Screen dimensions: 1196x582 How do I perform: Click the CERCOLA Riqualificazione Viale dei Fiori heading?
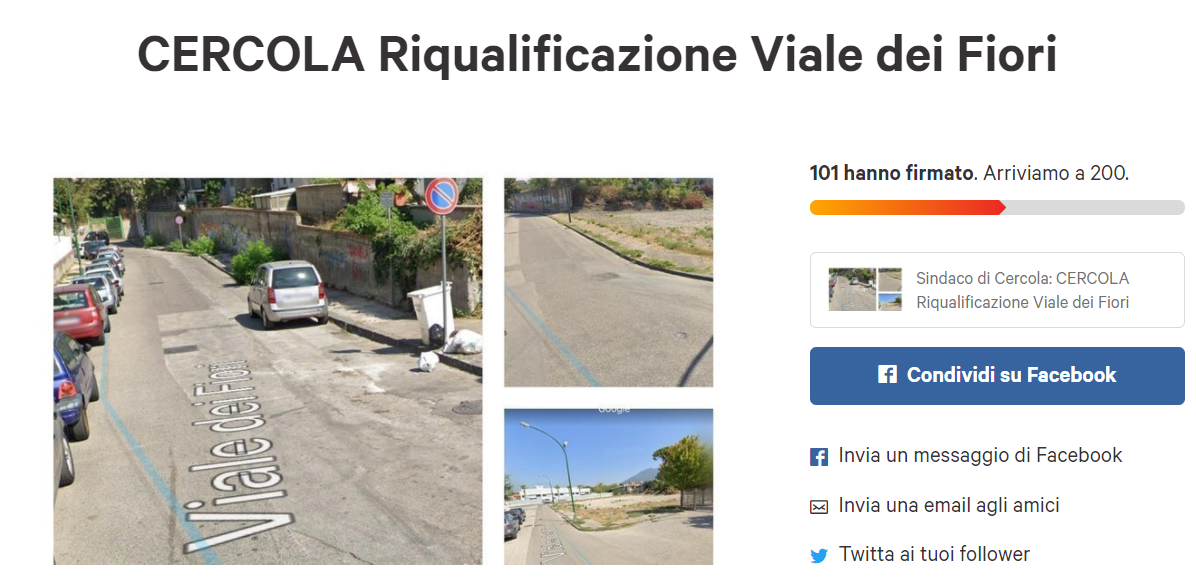597,54
